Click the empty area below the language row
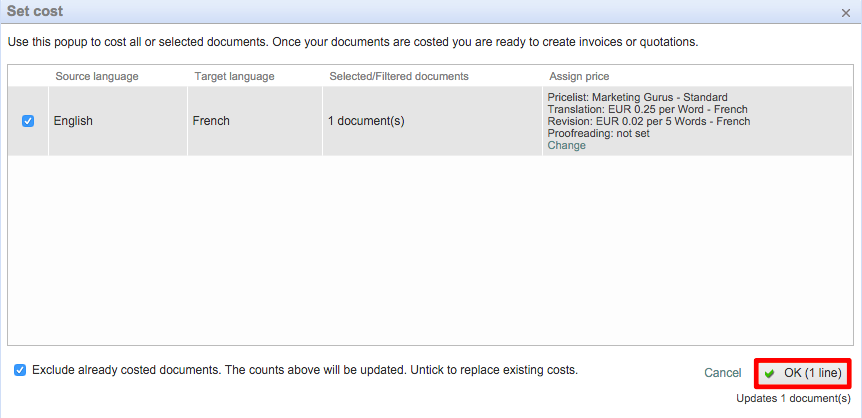862x418 pixels. pyautogui.click(x=430, y=250)
